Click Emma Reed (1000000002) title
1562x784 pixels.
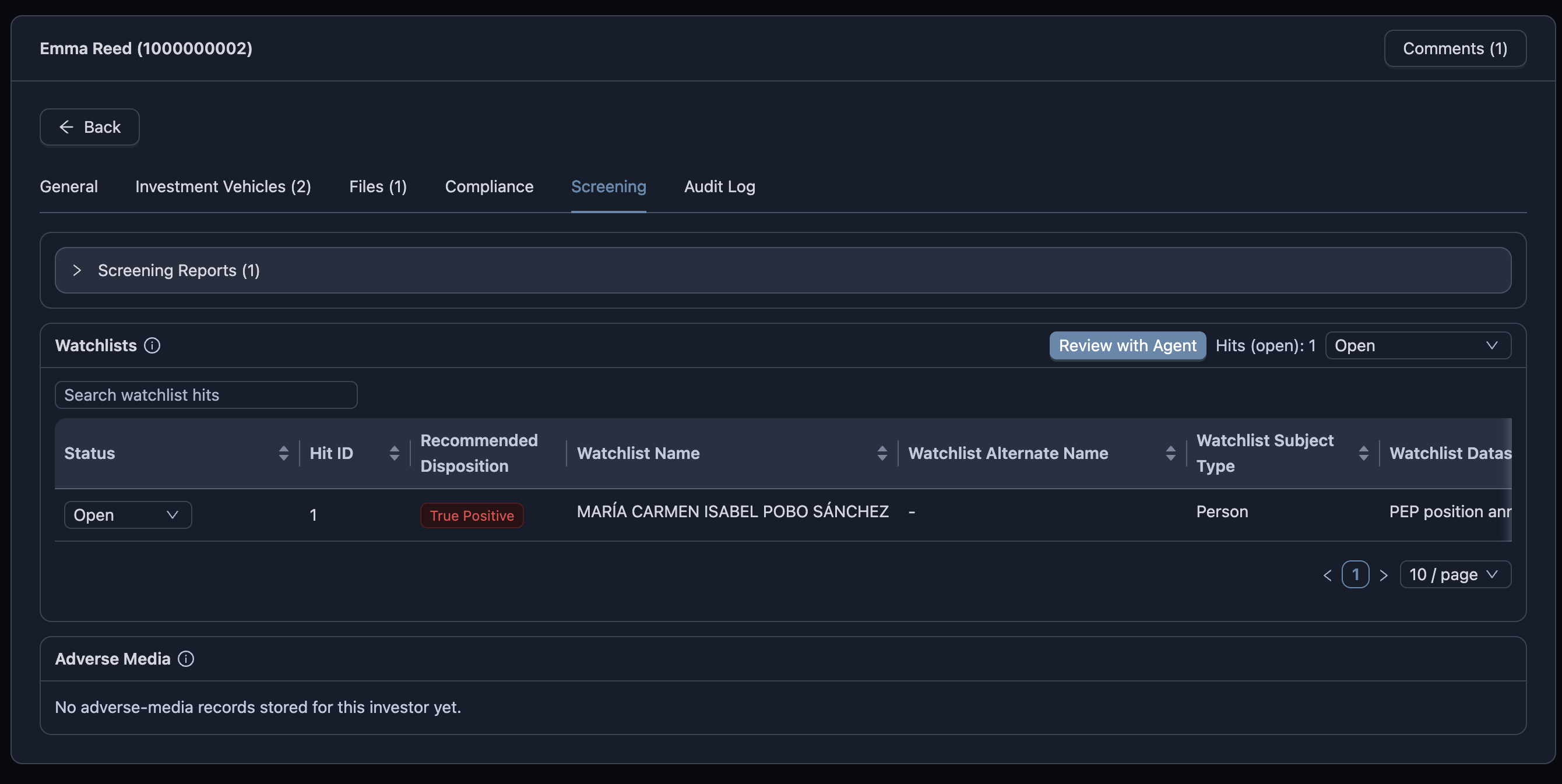pyautogui.click(x=146, y=48)
